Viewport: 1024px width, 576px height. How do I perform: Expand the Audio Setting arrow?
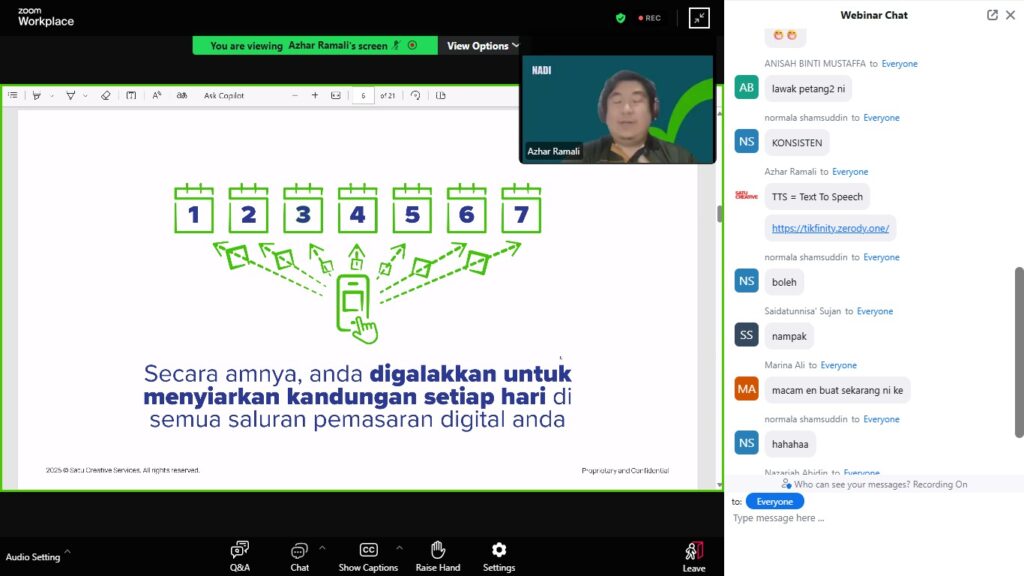(67, 551)
